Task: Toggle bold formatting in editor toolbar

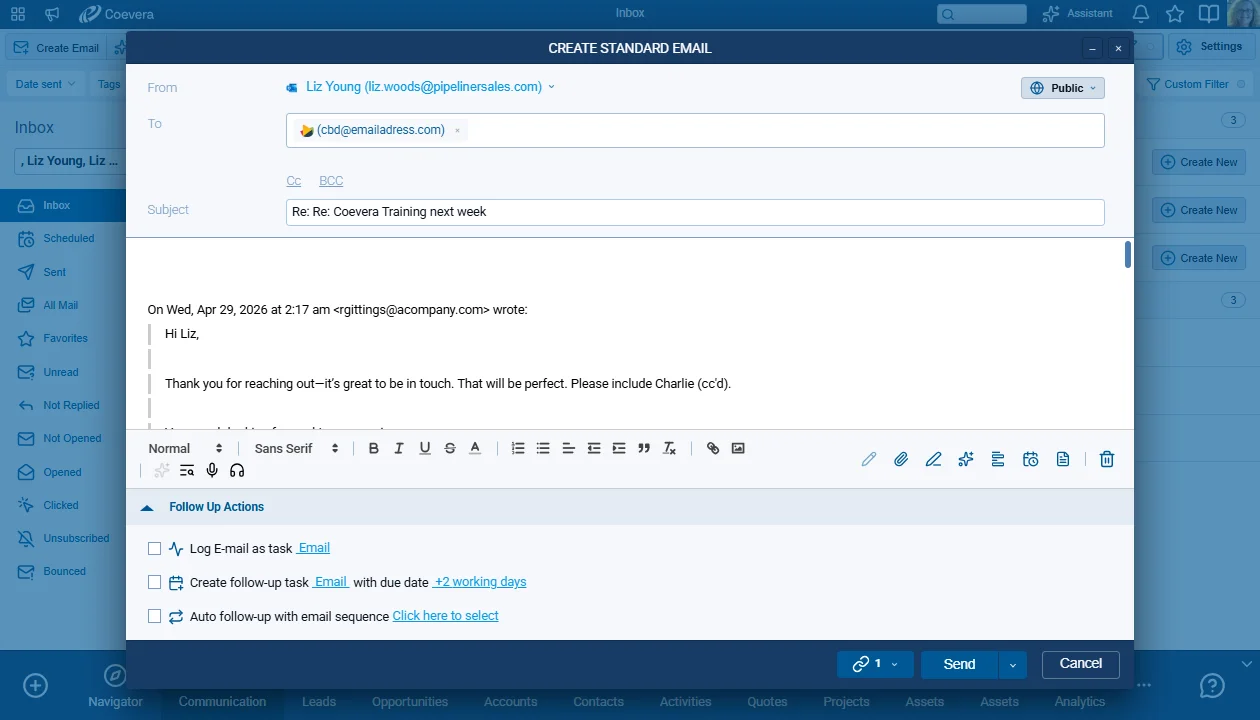Action: (374, 448)
